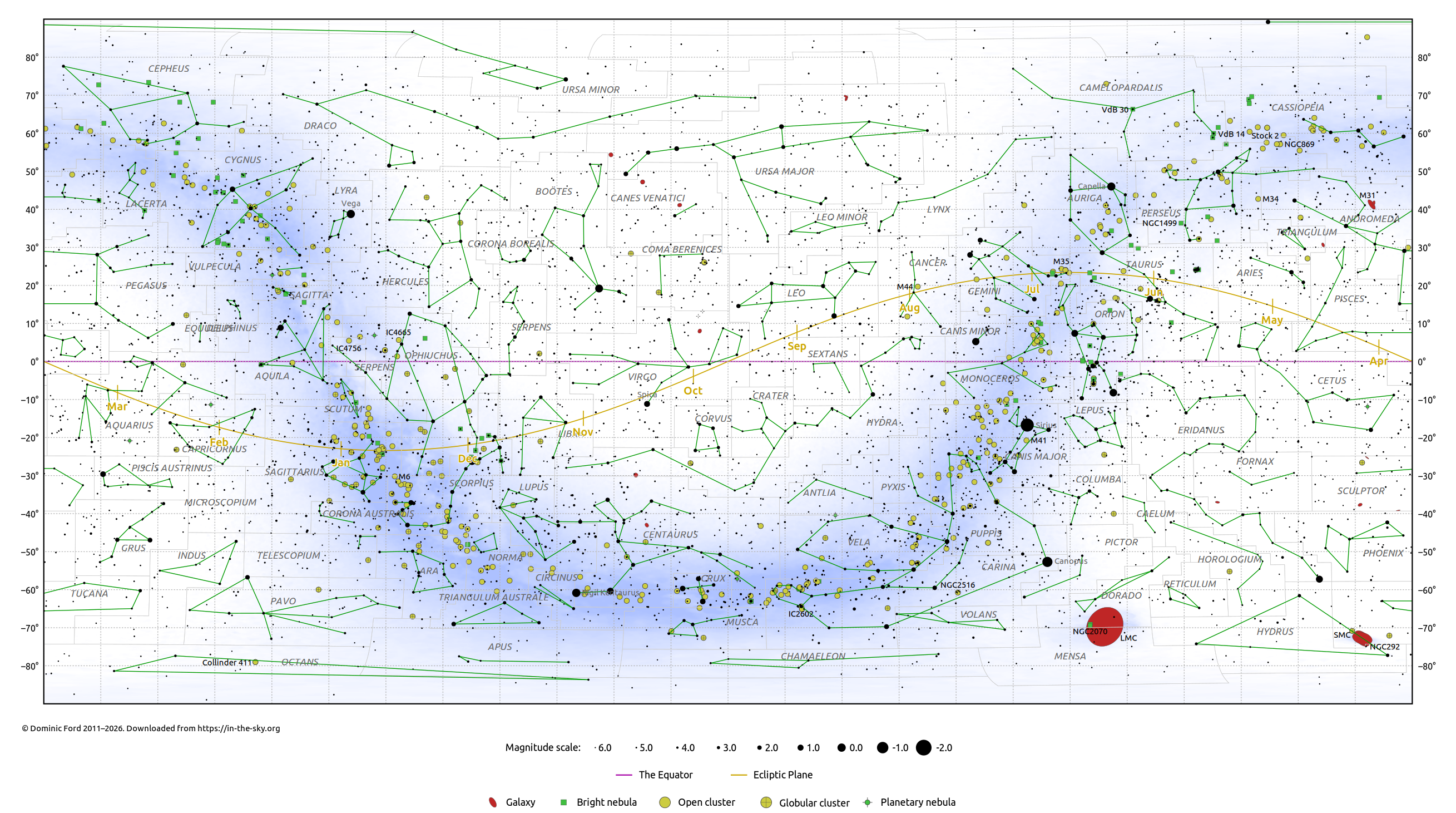Click the Canopus star dot
This screenshot has height=813, width=1456.
click(1047, 561)
